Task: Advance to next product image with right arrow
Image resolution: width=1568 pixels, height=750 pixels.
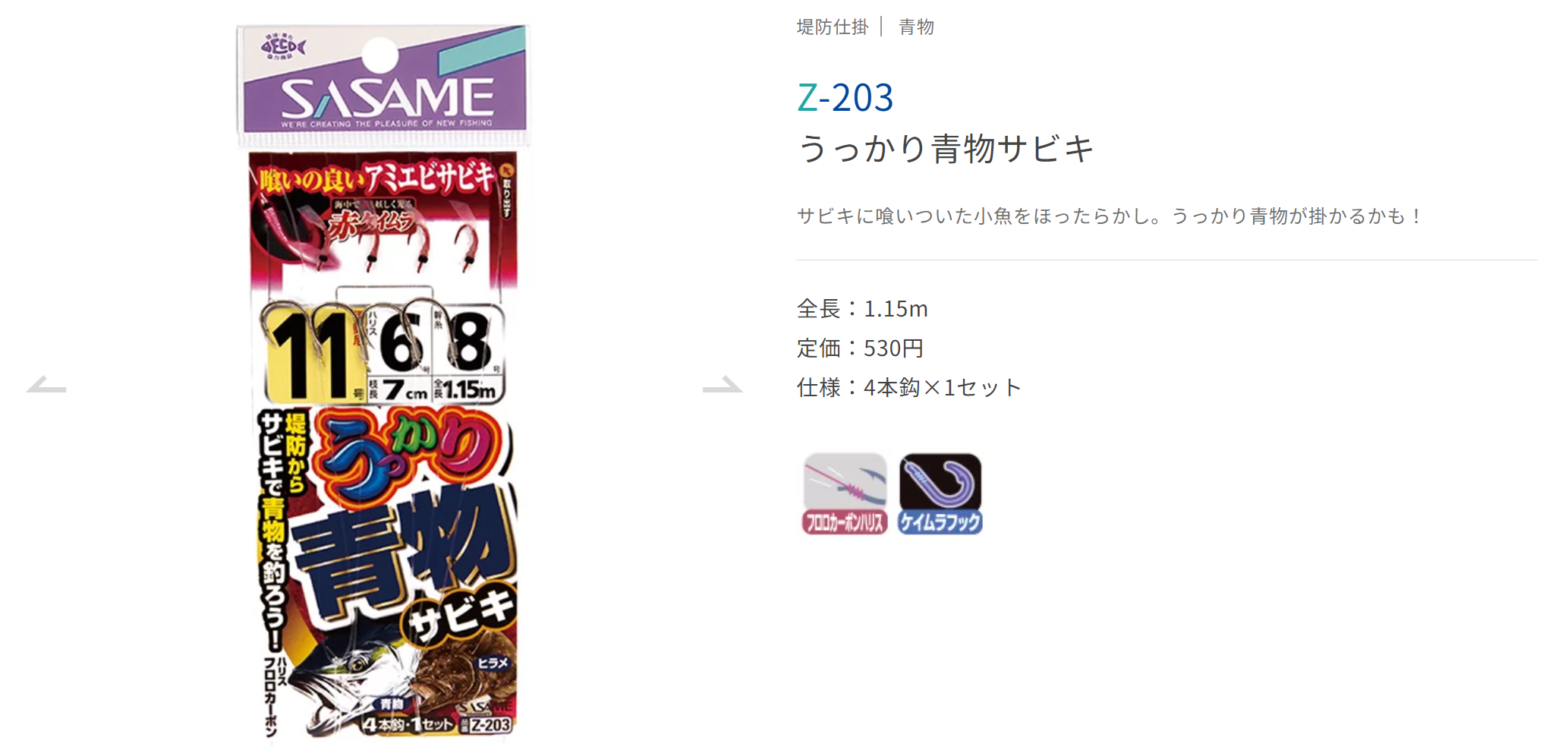Action: coord(722,384)
